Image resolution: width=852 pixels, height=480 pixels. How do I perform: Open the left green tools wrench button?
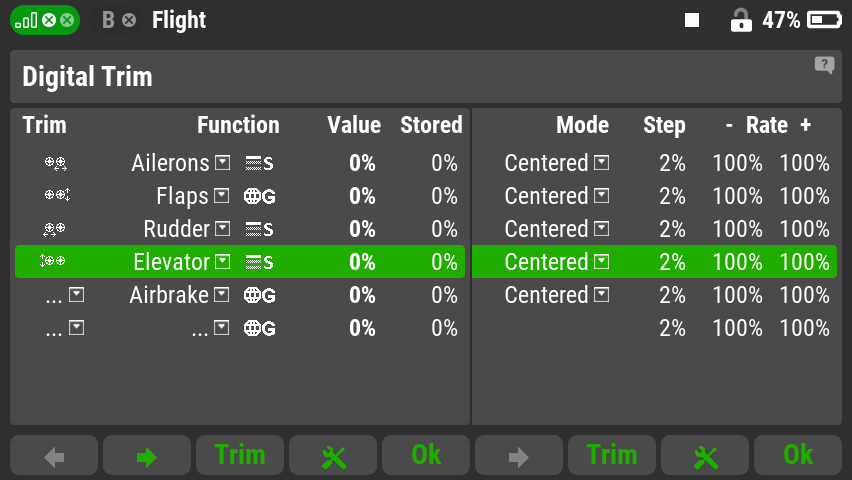(x=333, y=456)
